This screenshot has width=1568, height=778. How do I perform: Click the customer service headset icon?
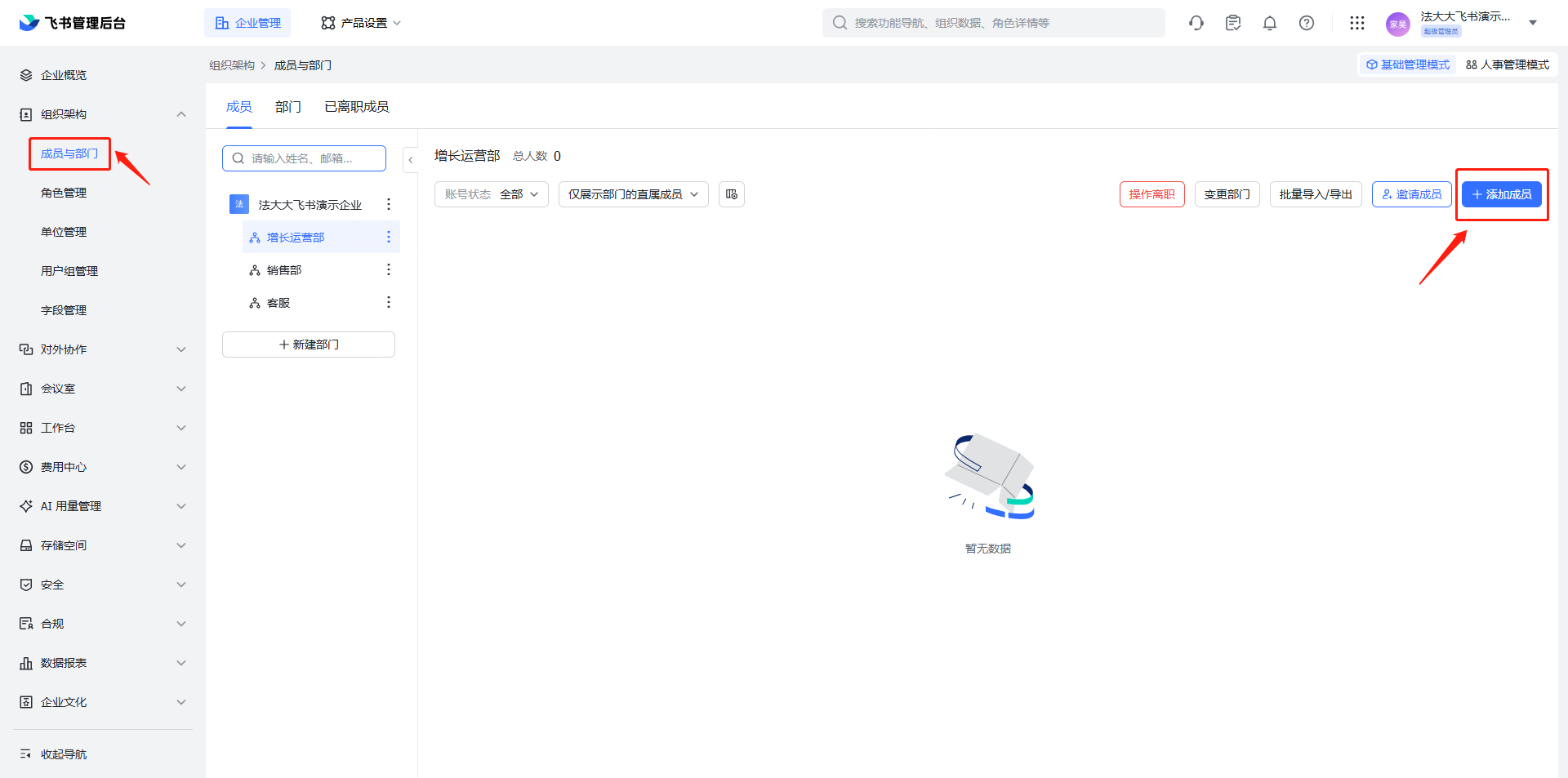coord(1196,23)
